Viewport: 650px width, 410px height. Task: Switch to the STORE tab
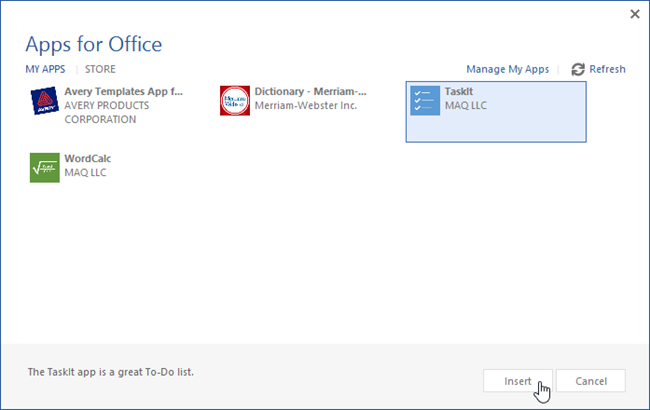tap(100, 69)
